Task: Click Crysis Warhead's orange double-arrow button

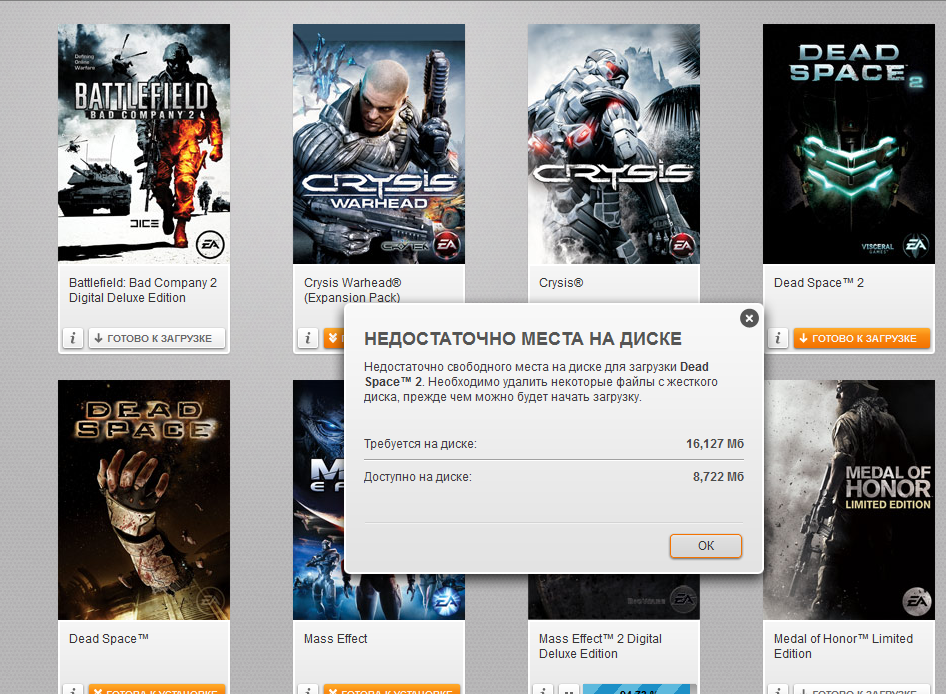Action: pyautogui.click(x=334, y=338)
